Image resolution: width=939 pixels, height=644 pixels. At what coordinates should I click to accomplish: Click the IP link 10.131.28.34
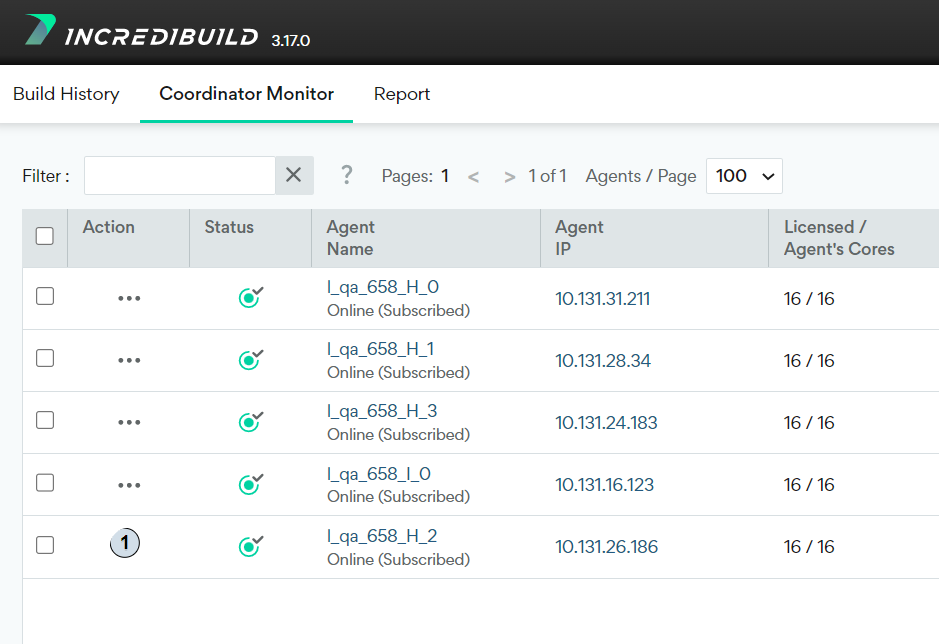601,360
